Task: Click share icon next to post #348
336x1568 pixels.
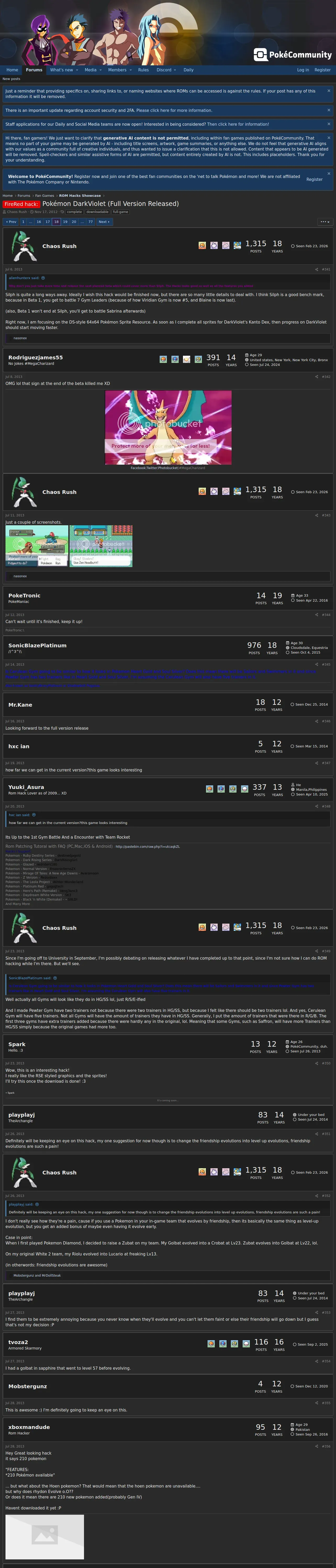Action: (316, 806)
